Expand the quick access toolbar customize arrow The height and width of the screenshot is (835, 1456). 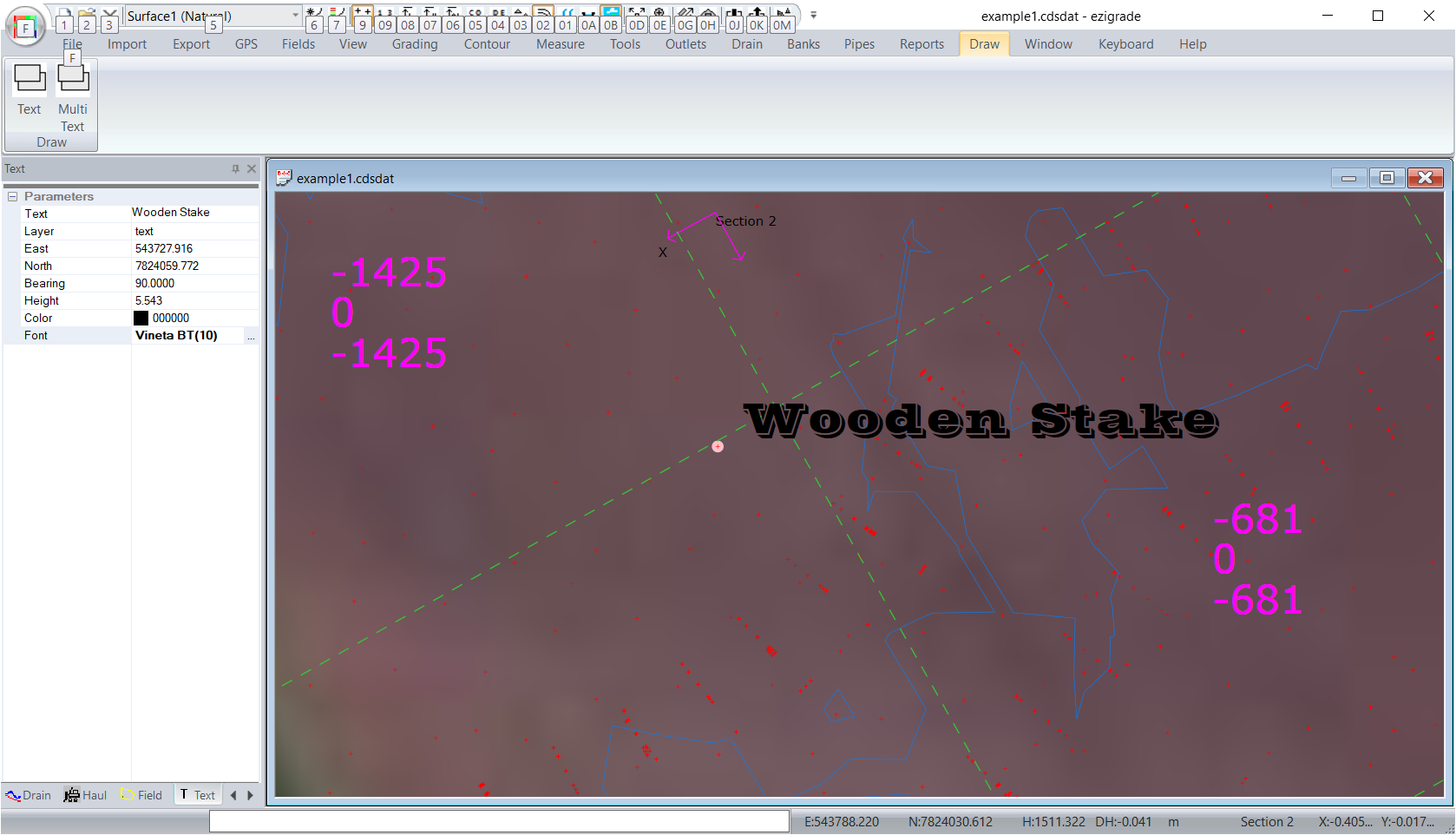coord(813,16)
